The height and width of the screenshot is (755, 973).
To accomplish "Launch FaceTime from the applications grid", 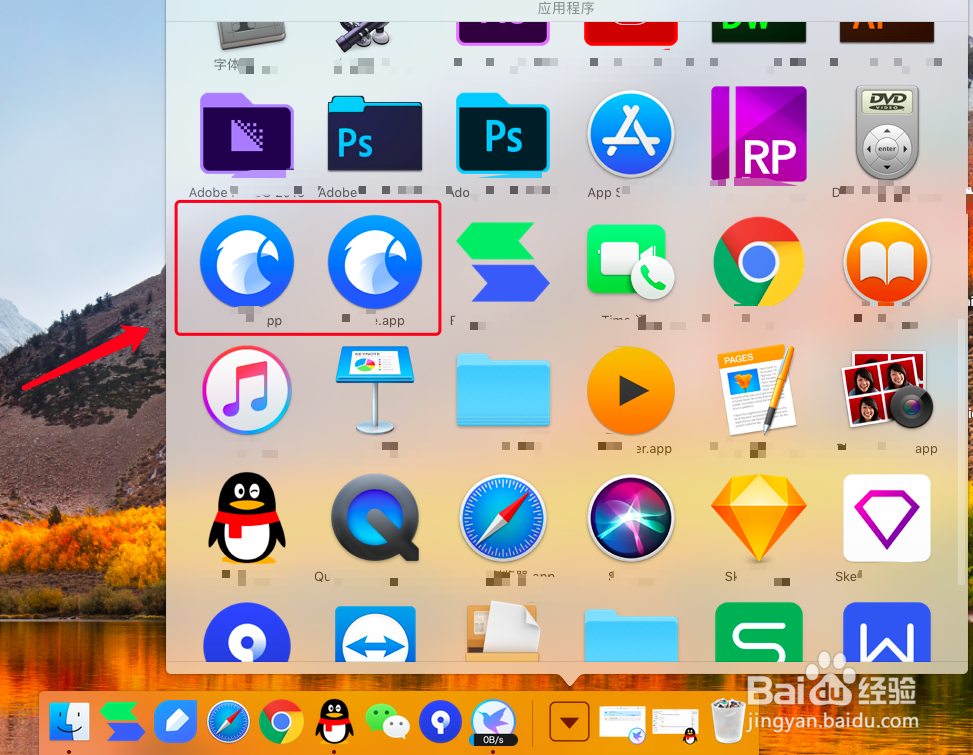I will pyautogui.click(x=630, y=261).
